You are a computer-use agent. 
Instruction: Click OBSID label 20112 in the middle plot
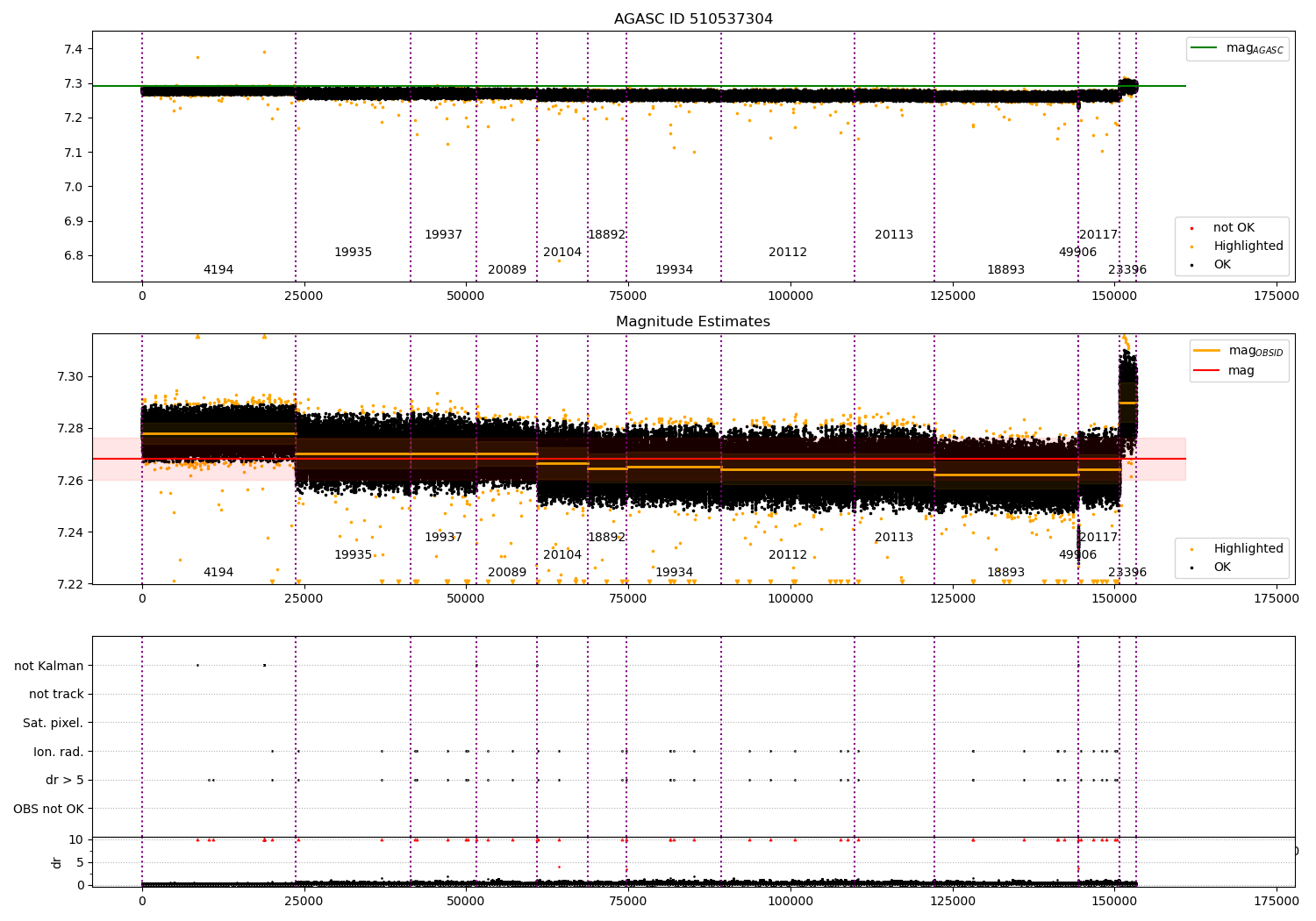click(788, 555)
